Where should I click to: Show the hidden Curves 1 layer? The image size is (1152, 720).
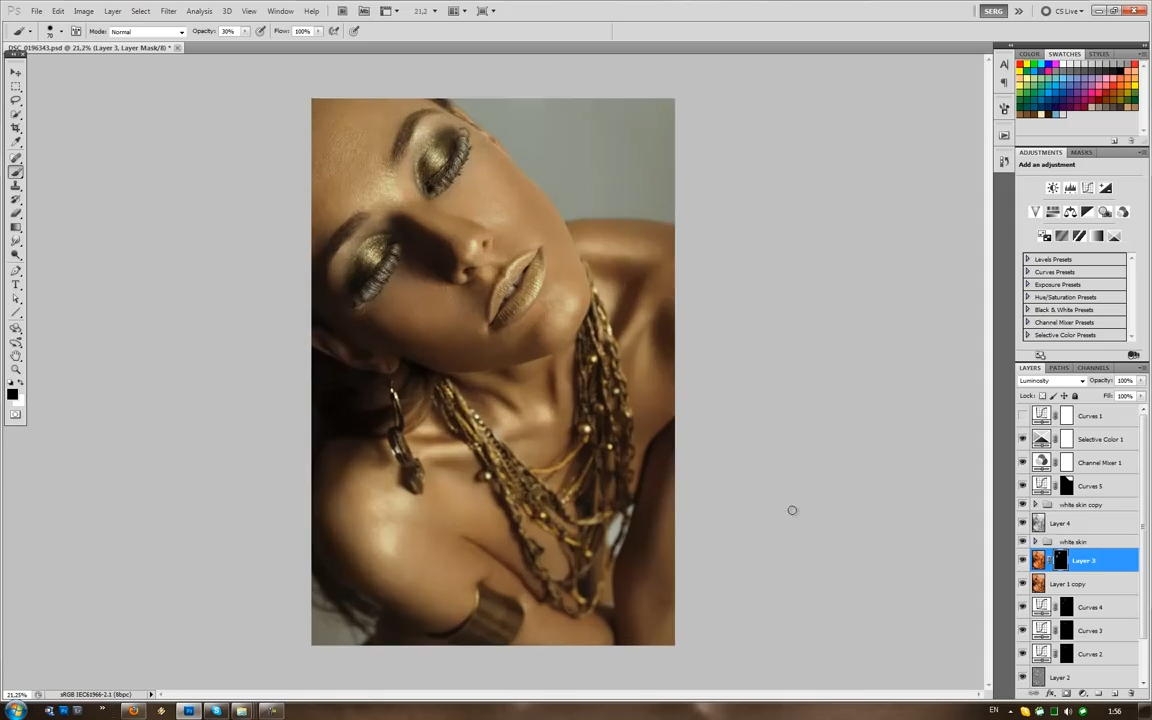(x=1023, y=416)
